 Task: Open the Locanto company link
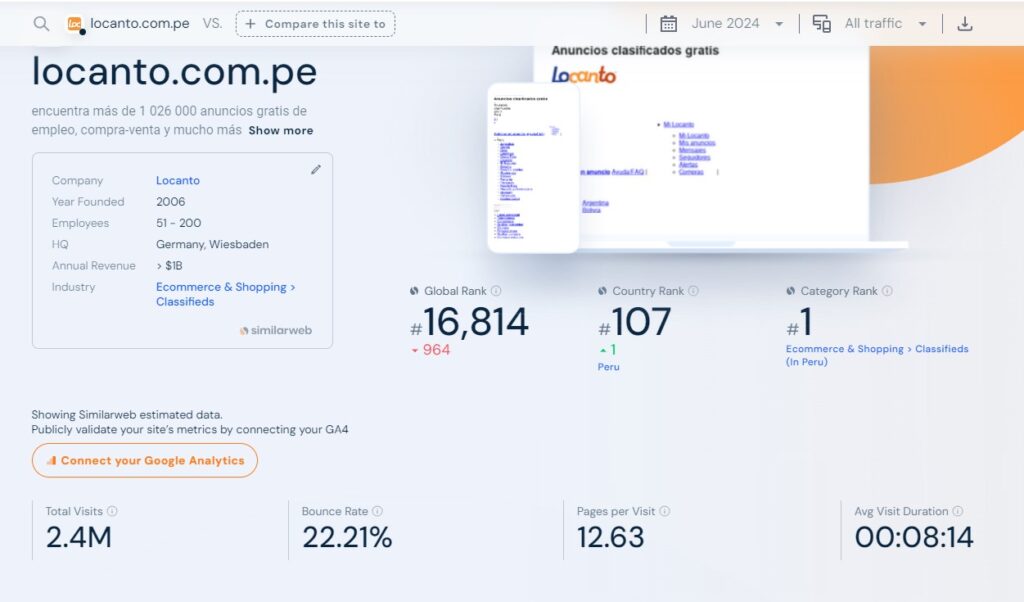click(178, 180)
